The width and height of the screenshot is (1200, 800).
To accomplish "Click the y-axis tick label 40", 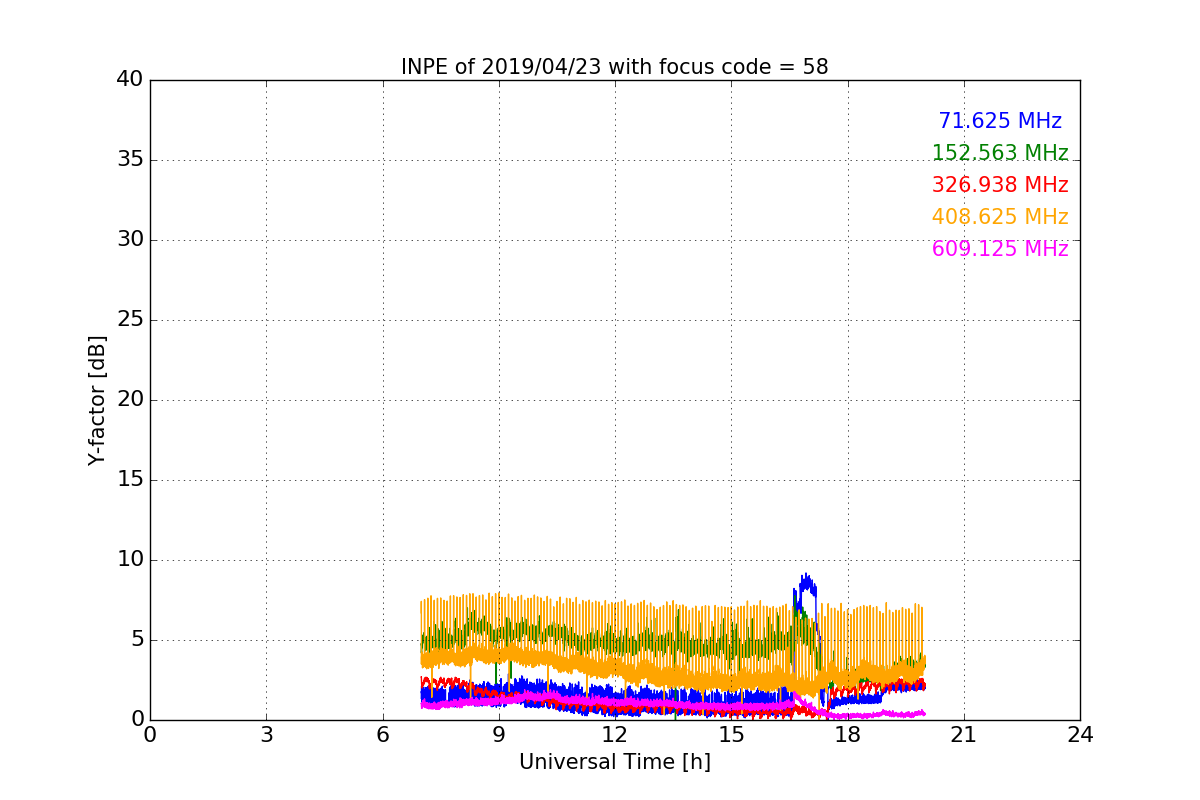I will (x=130, y=80).
